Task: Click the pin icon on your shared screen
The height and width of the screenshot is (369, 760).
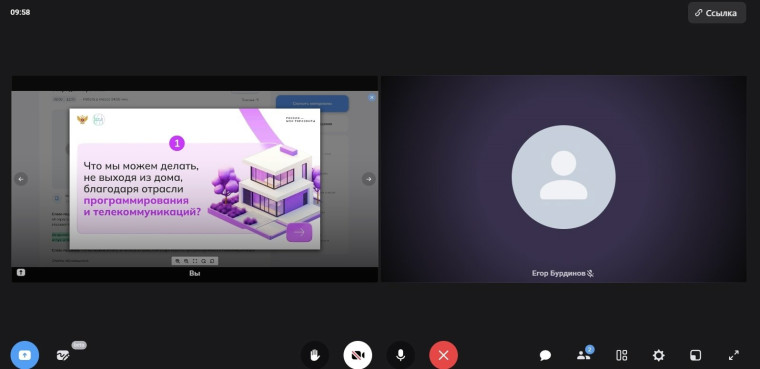Action: pyautogui.click(x=21, y=273)
